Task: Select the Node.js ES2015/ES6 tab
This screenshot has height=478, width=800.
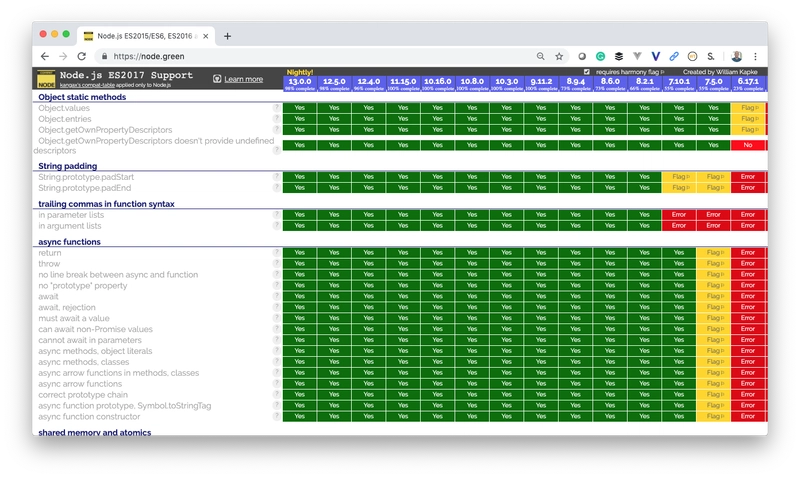Action: pos(140,35)
